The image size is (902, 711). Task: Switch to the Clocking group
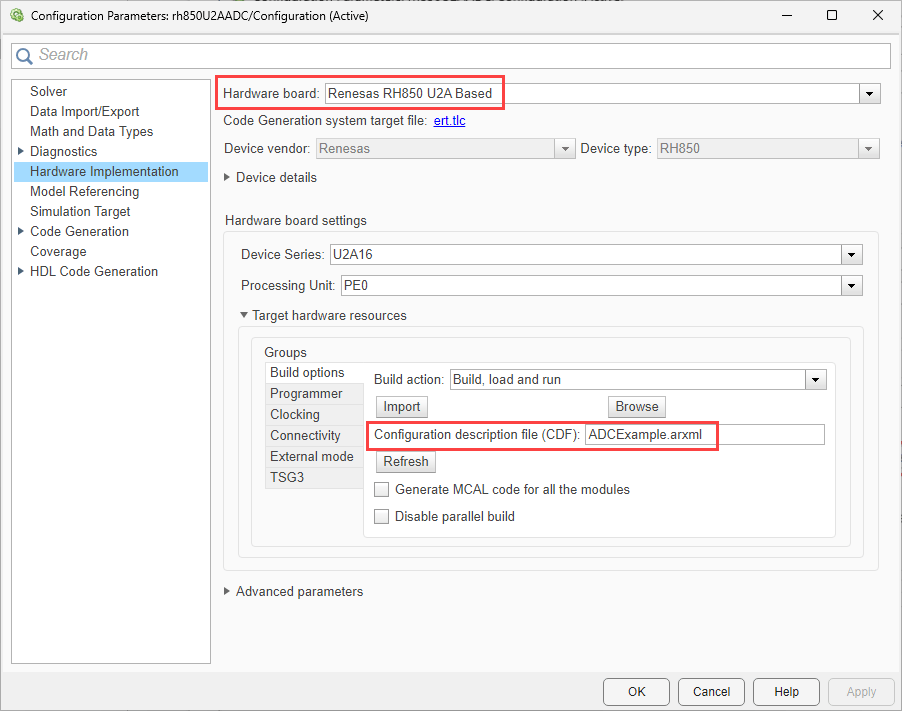295,415
